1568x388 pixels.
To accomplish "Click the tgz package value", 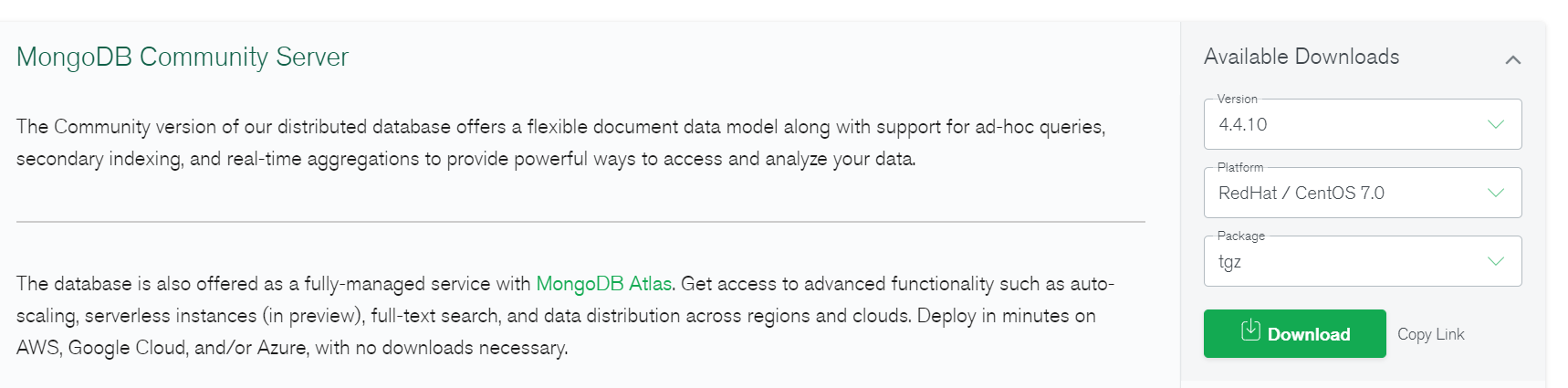I will (1229, 262).
